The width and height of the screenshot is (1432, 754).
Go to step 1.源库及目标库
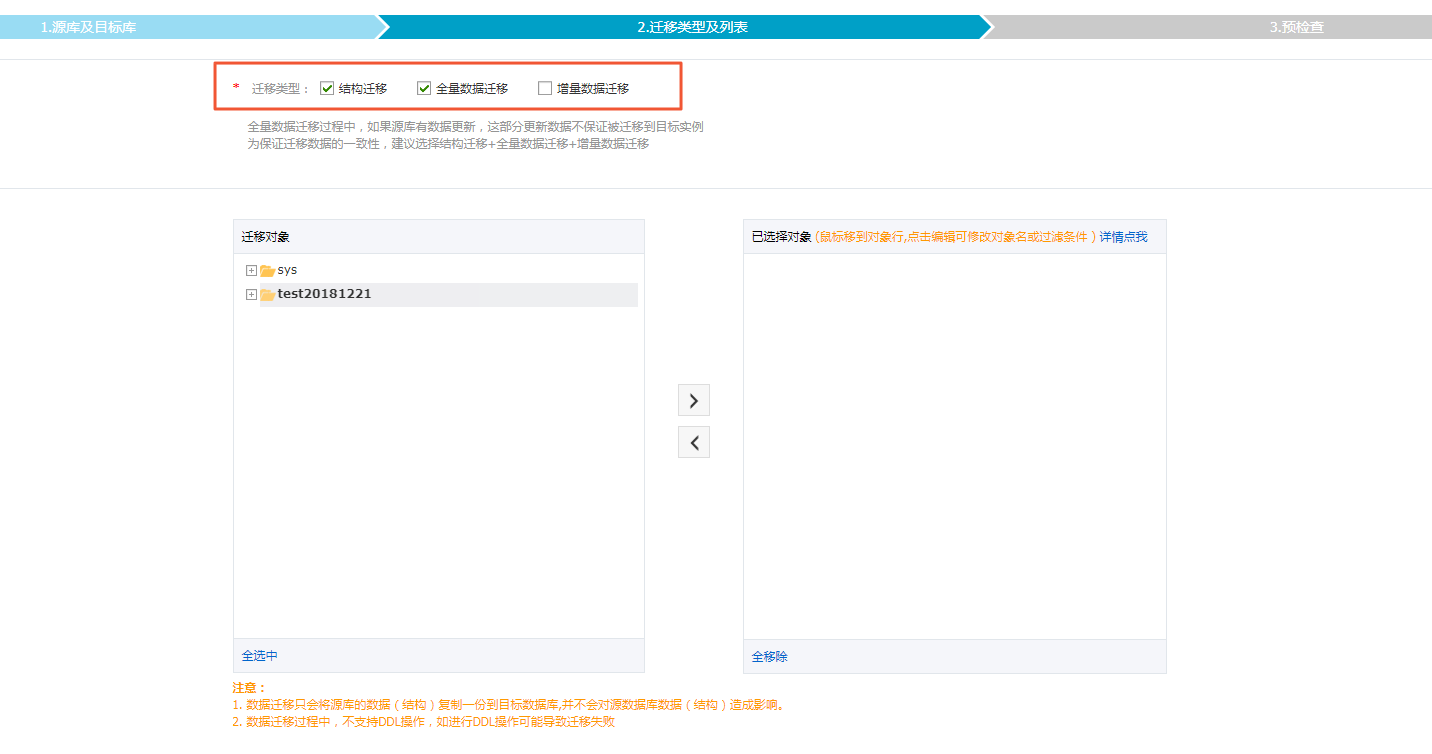point(88,27)
